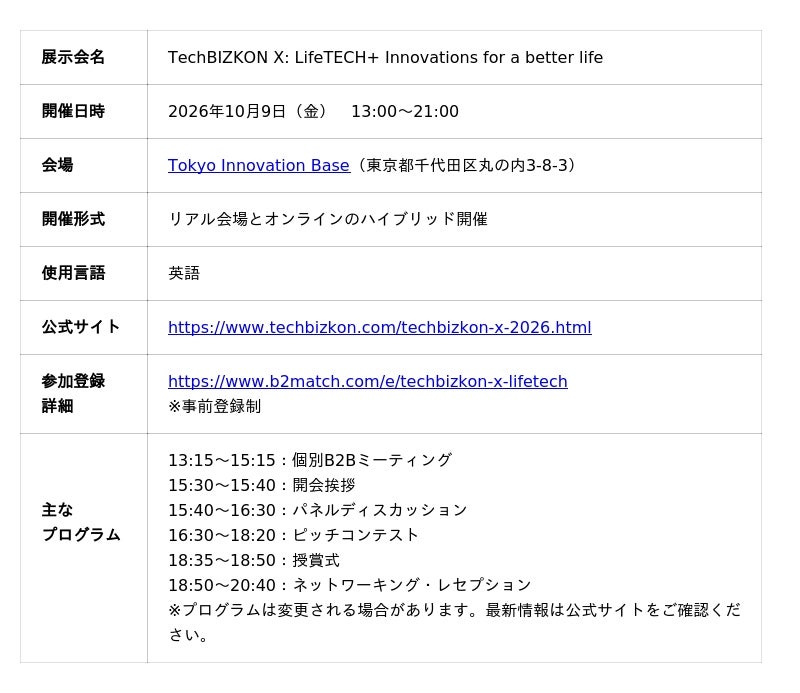This screenshot has height=693, width=800.
Task: Click the ※事前登録制 note
Action: pos(214,406)
